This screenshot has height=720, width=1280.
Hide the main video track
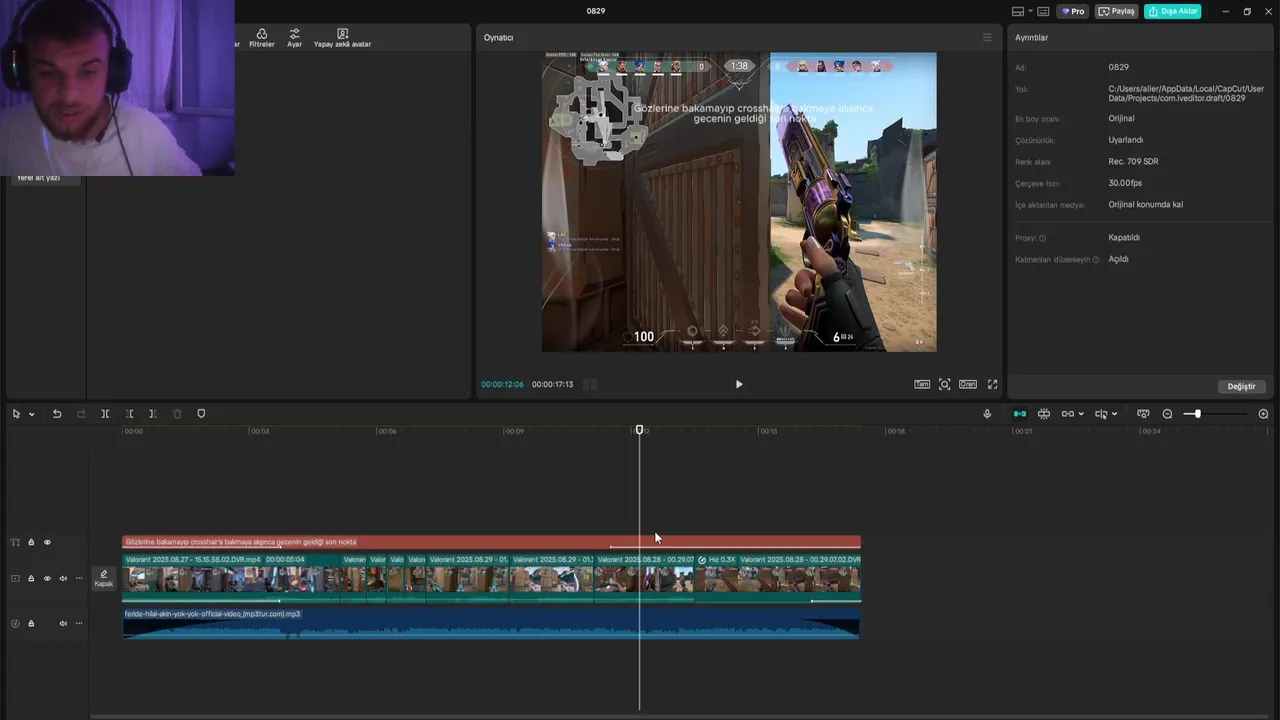[x=47, y=578]
